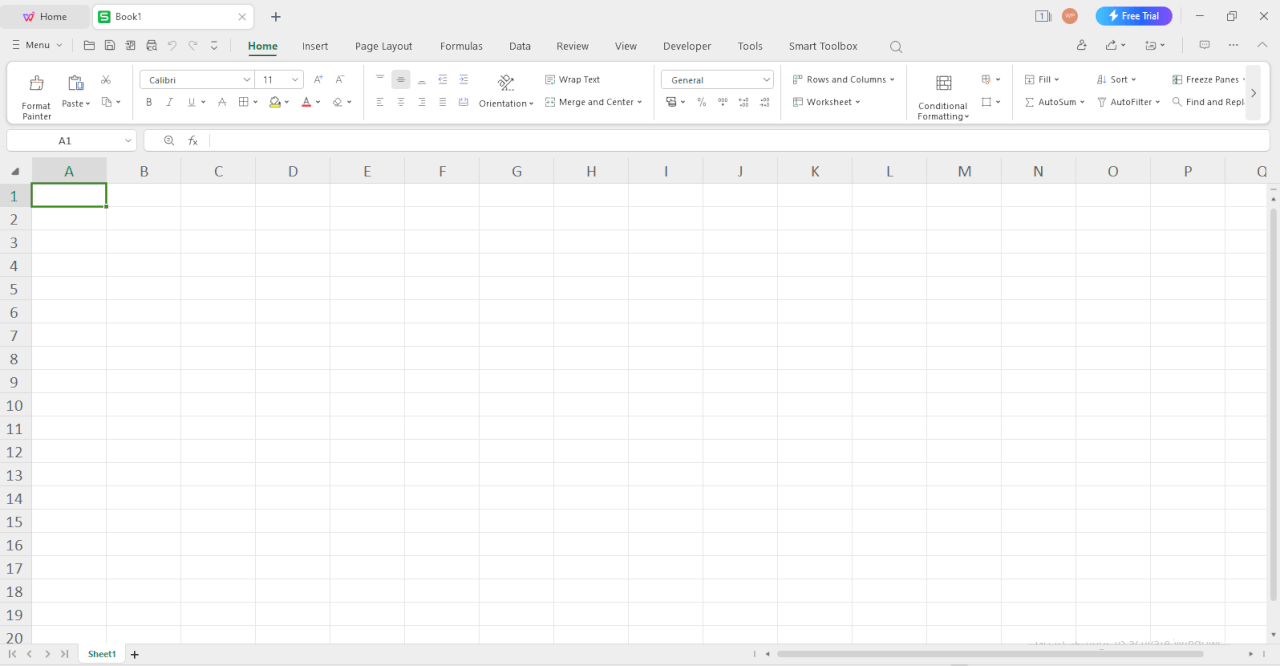Viewport: 1280px width, 666px height.
Task: Click the Increase font size icon
Action: coord(318,80)
